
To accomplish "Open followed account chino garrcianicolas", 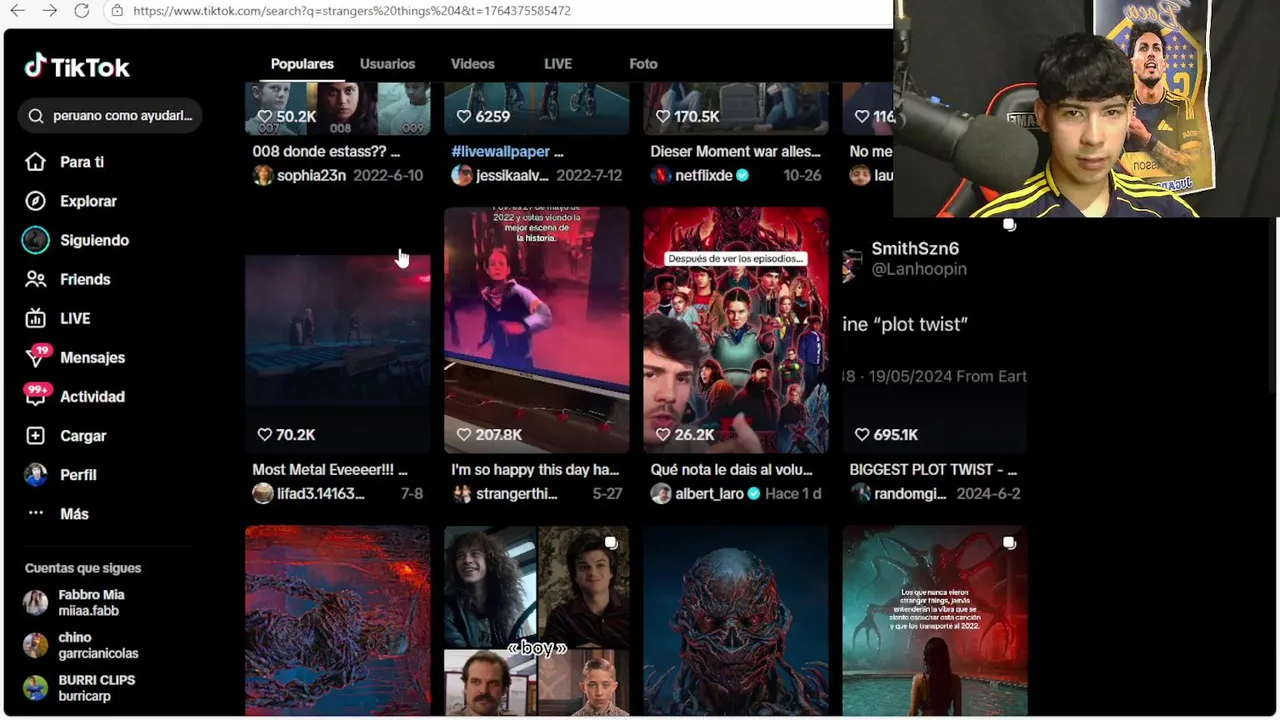I will pos(98,645).
